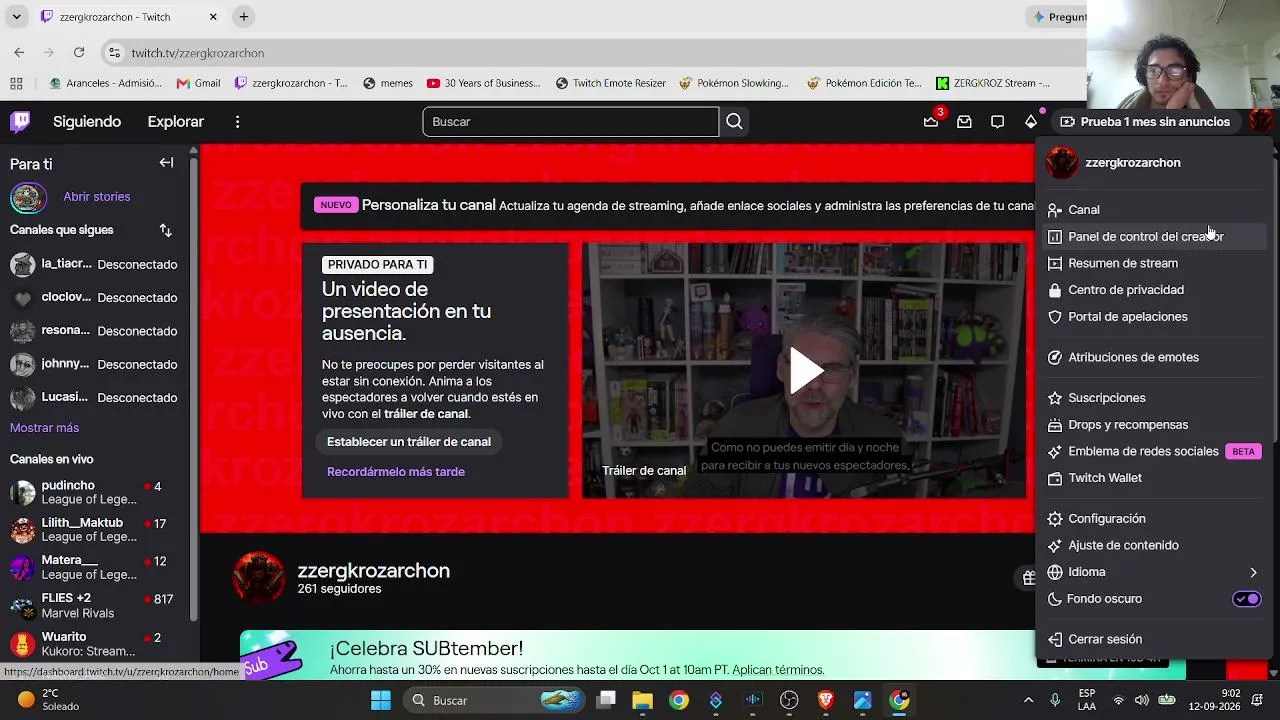Open Wuarito live channel in sidebar
Screen dimensions: 1280x720
(96, 644)
